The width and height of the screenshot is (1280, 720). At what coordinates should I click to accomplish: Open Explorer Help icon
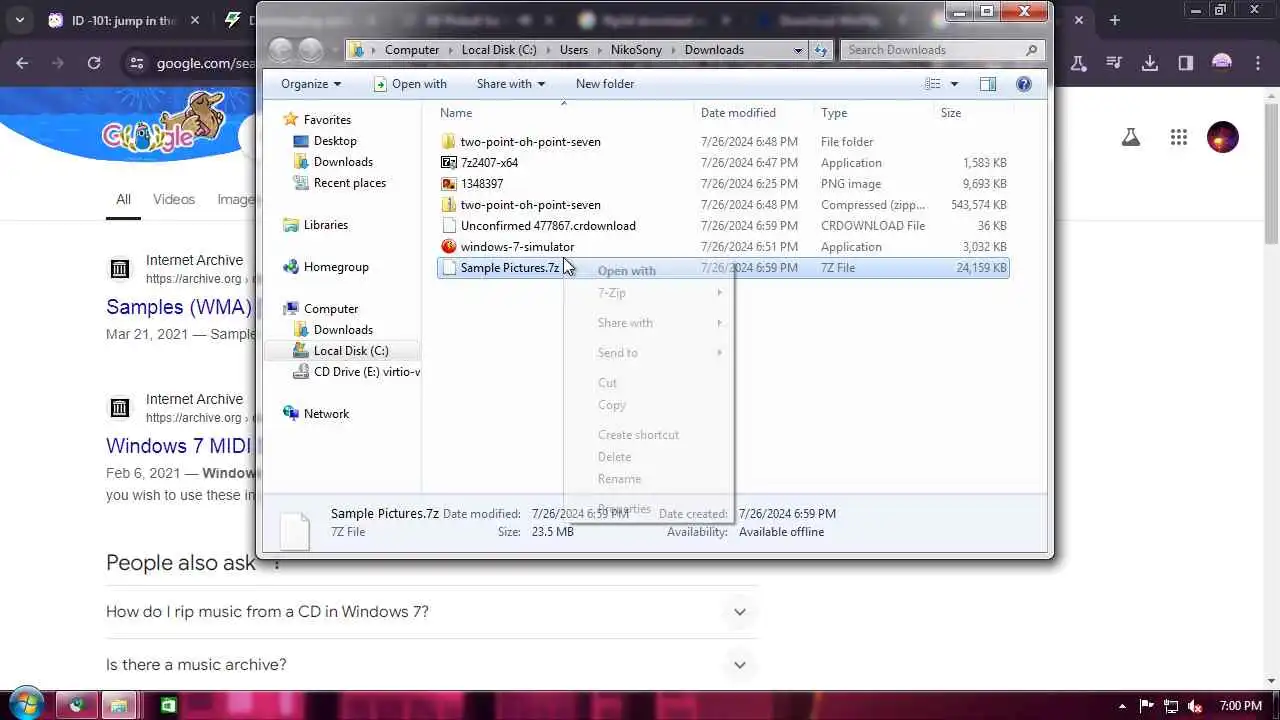(1024, 84)
